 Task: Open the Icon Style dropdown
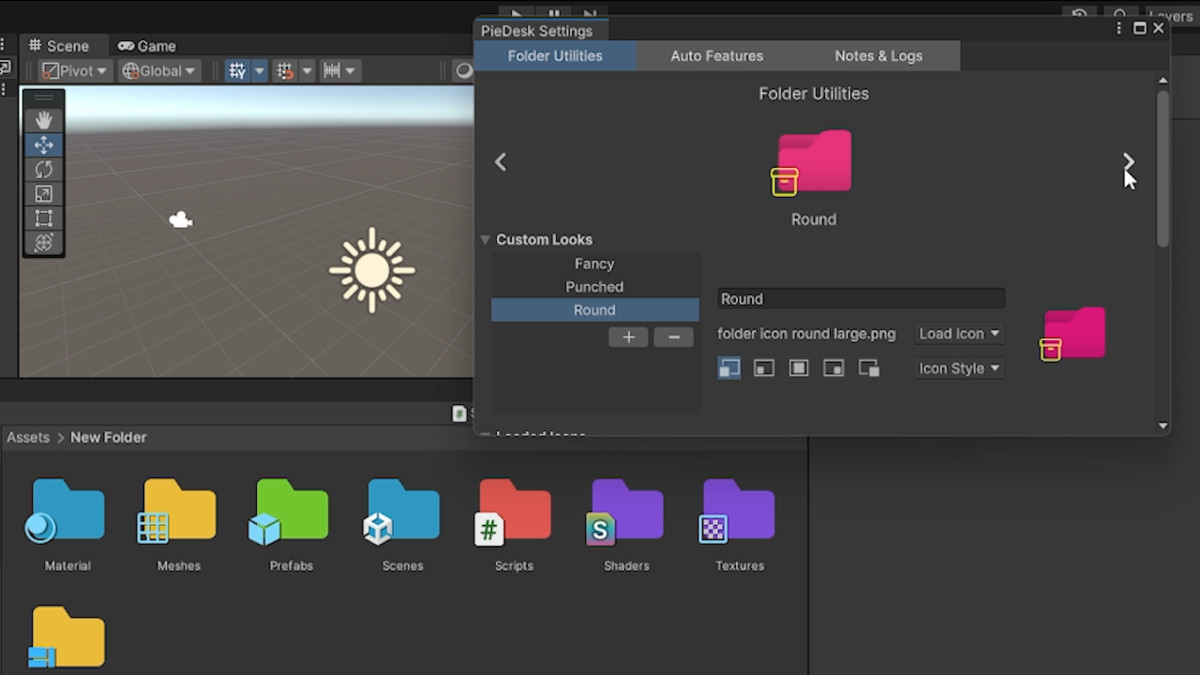(959, 368)
